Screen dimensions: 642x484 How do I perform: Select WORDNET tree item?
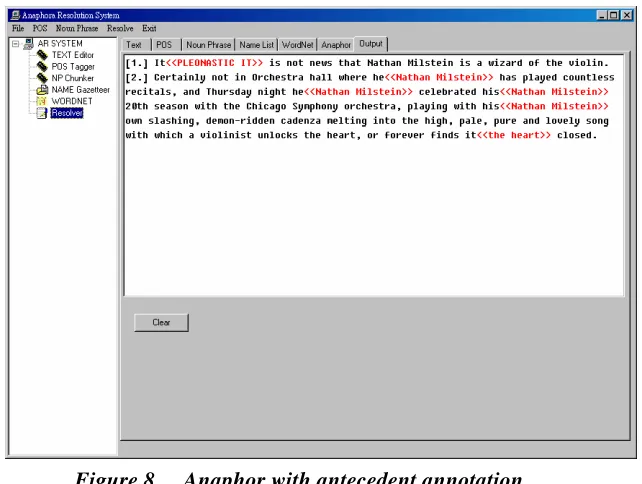72,101
